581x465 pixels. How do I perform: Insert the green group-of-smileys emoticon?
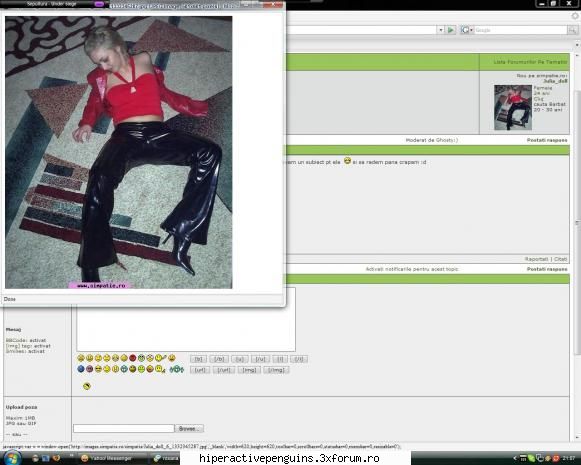[176, 369]
